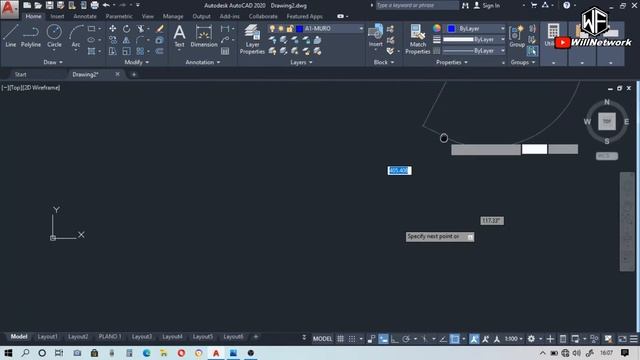Add a new drawing tab
The height and width of the screenshot is (360, 640).
[x=134, y=74]
